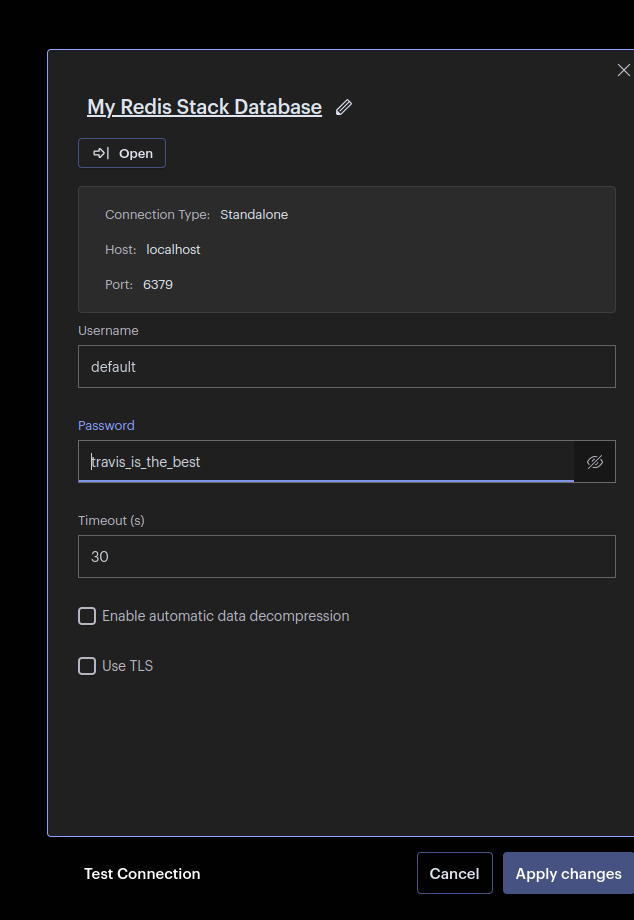This screenshot has width=634, height=920.
Task: Check the Use TLS option
Action: coord(87,666)
